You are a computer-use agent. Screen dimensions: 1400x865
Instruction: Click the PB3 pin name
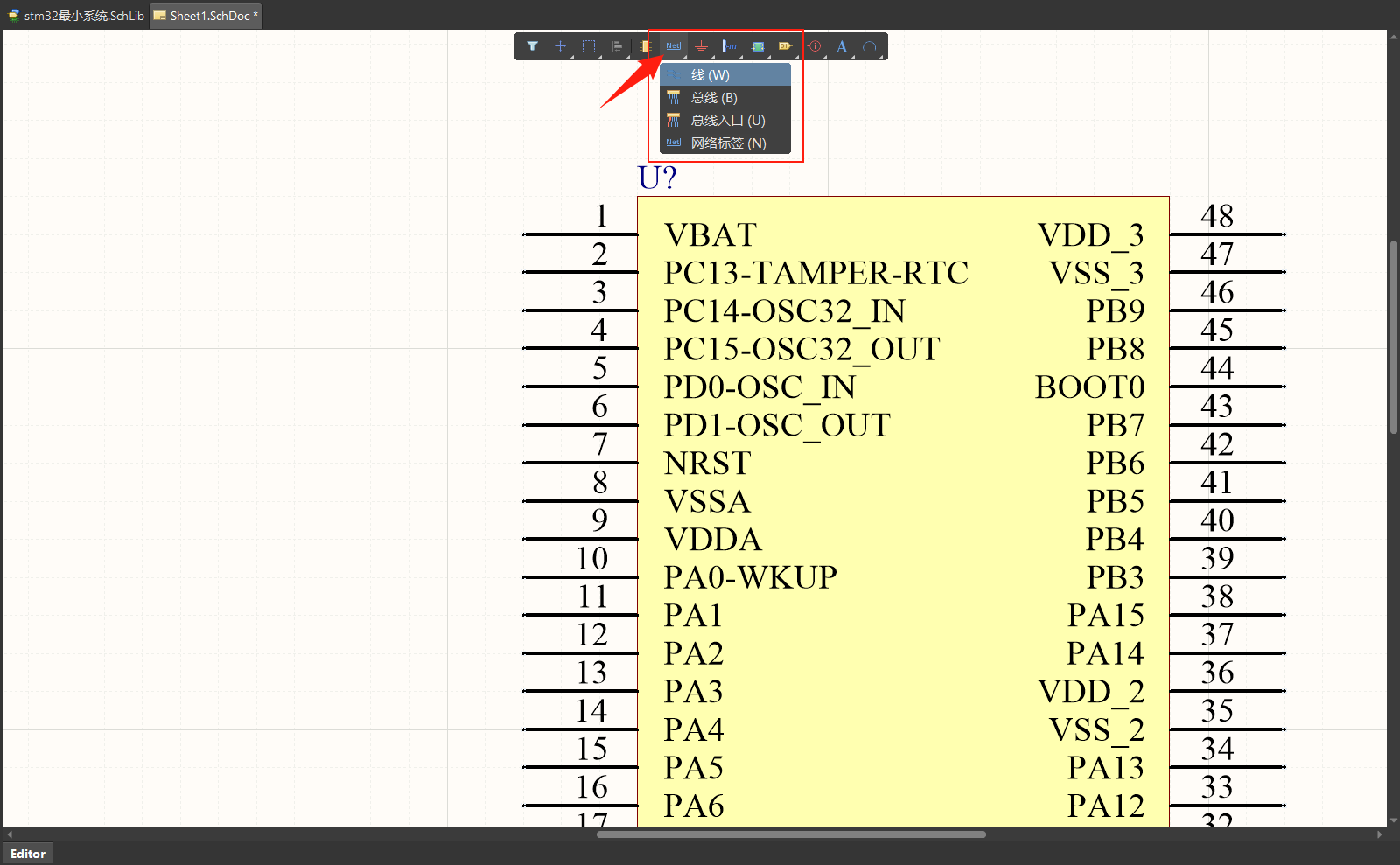coord(1116,577)
